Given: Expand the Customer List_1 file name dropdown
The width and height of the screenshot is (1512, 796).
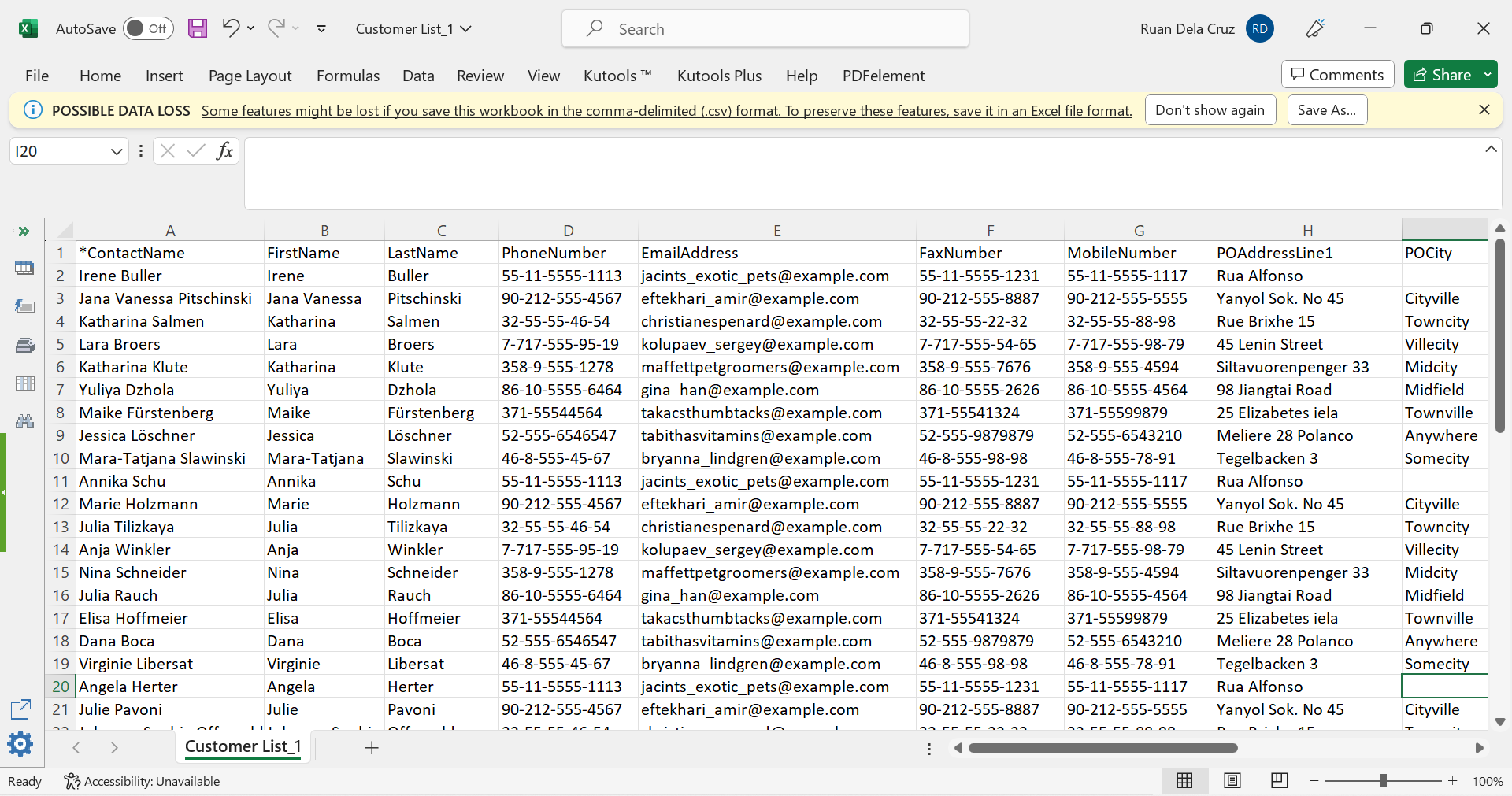Looking at the screenshot, I should [x=465, y=29].
